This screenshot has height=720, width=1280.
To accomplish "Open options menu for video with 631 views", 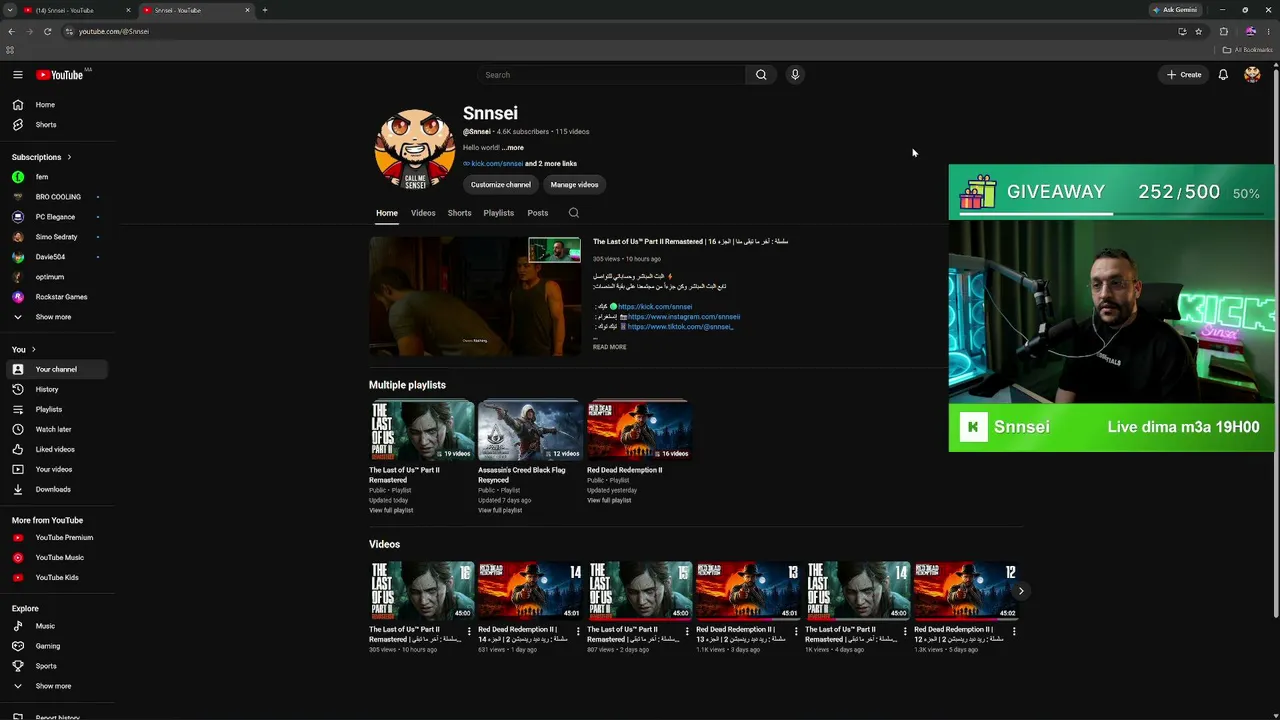I will (x=578, y=631).
